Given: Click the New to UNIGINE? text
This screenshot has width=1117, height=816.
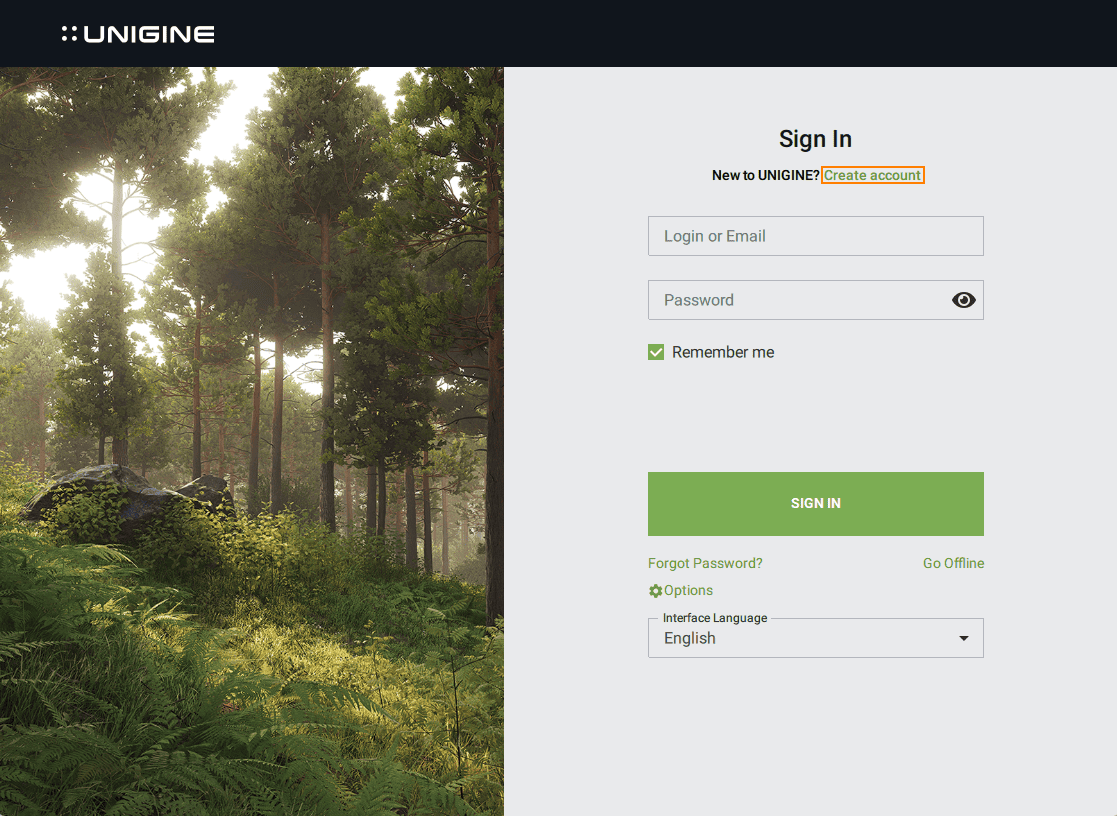Looking at the screenshot, I should [x=765, y=175].
